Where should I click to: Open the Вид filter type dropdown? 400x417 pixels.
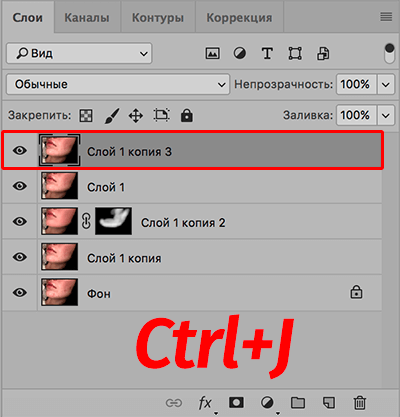[79, 53]
